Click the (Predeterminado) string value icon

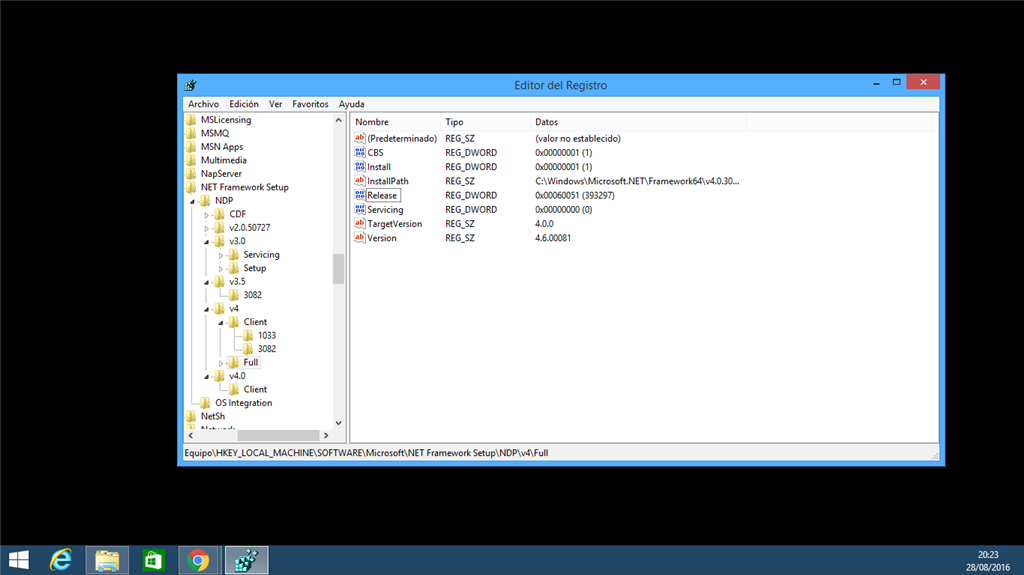click(360, 138)
